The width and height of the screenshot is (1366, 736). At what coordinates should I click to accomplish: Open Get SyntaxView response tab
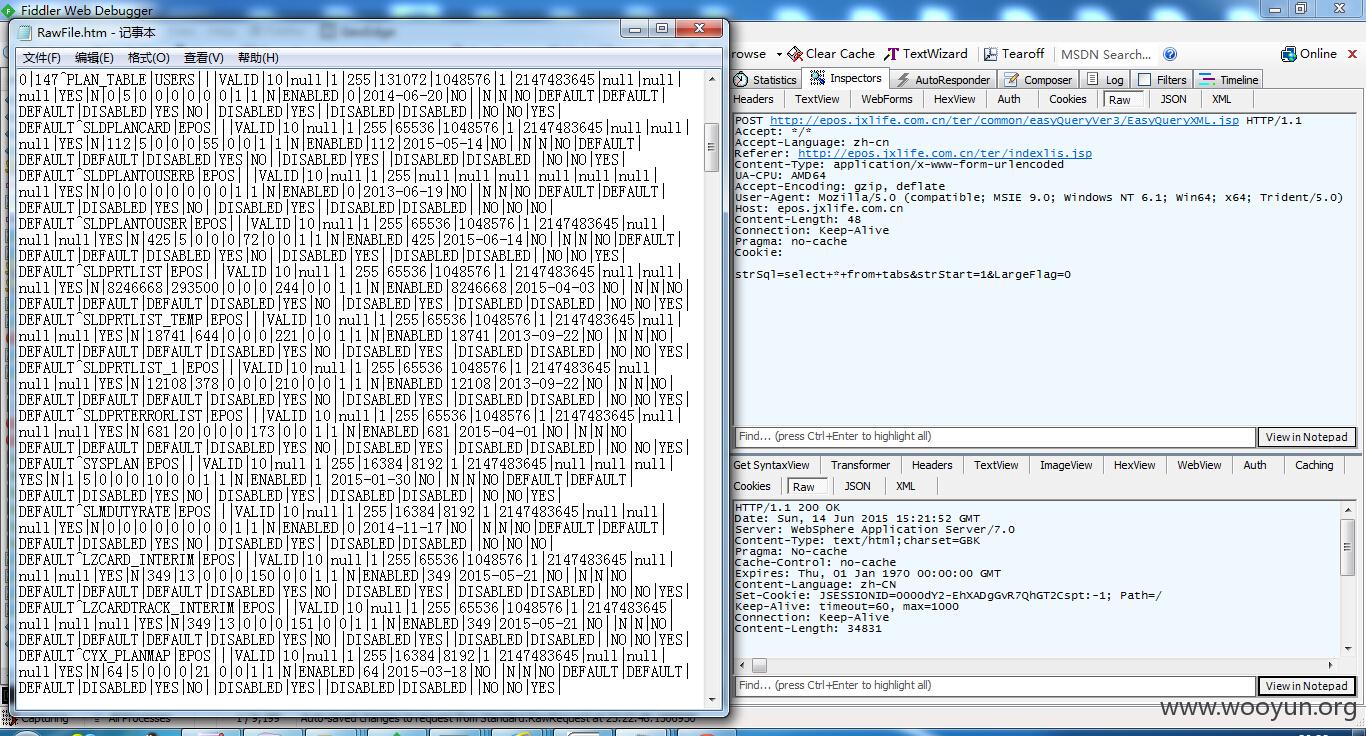coord(771,465)
